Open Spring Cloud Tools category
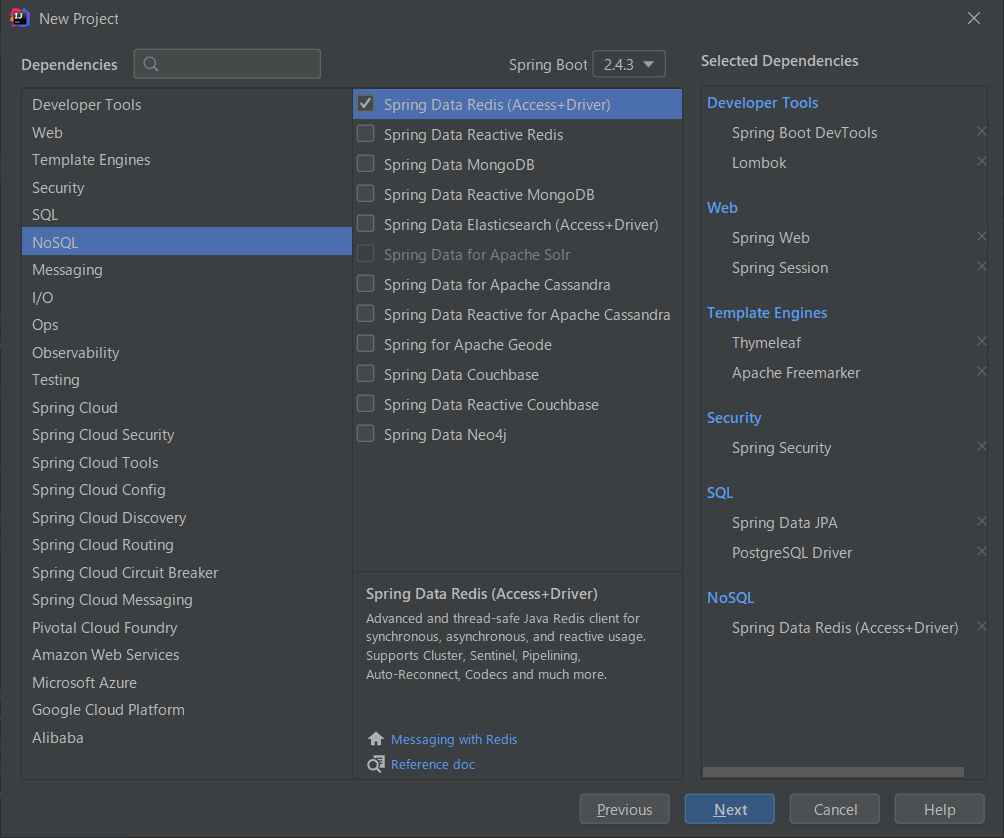Viewport: 1004px width, 838px height. (x=187, y=463)
